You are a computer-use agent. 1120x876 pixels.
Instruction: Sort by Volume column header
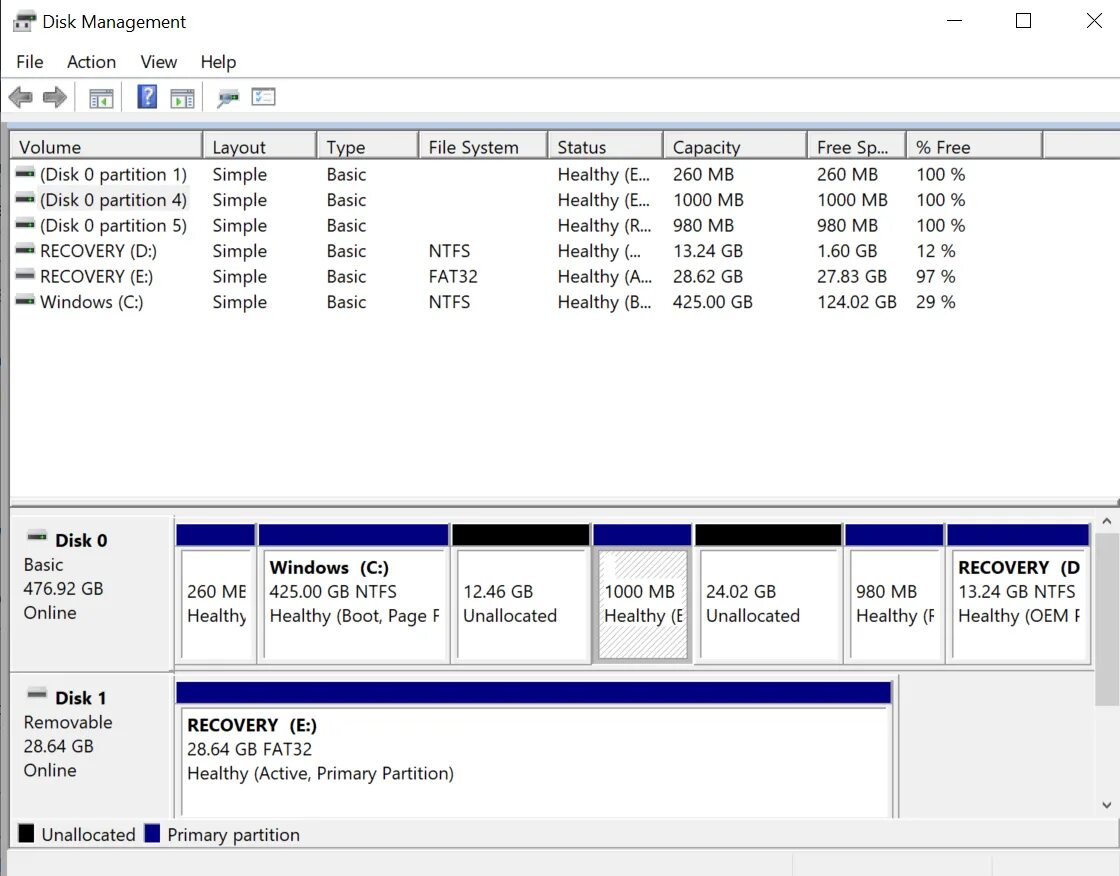point(106,146)
